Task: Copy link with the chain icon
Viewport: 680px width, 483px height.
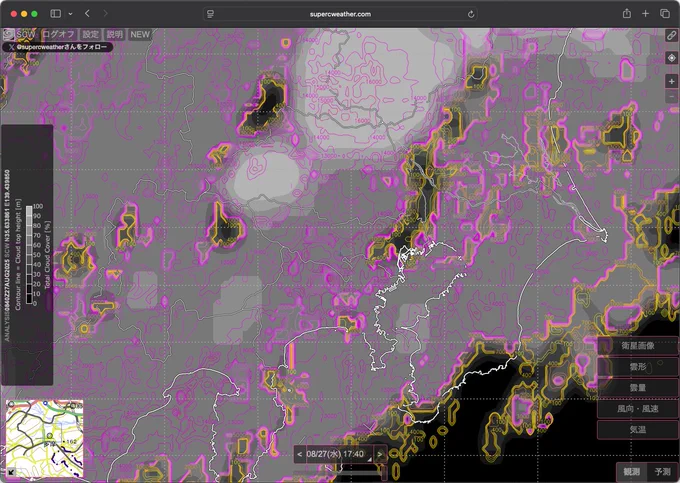Action: coord(672,36)
